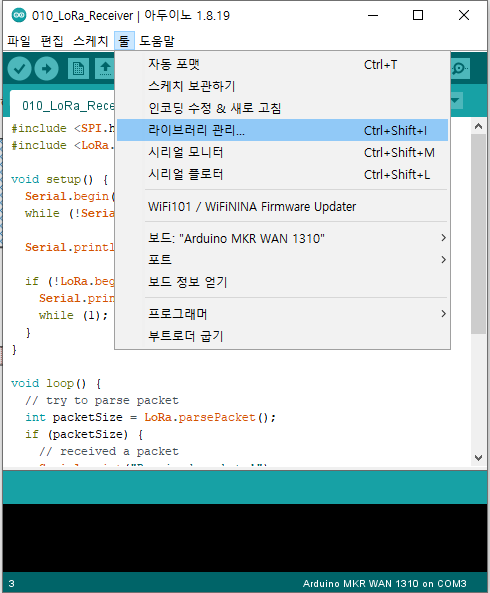Image resolution: width=490 pixels, height=593 pixels.
Task: Click the line number 3 in status bar
Action: 12,584
